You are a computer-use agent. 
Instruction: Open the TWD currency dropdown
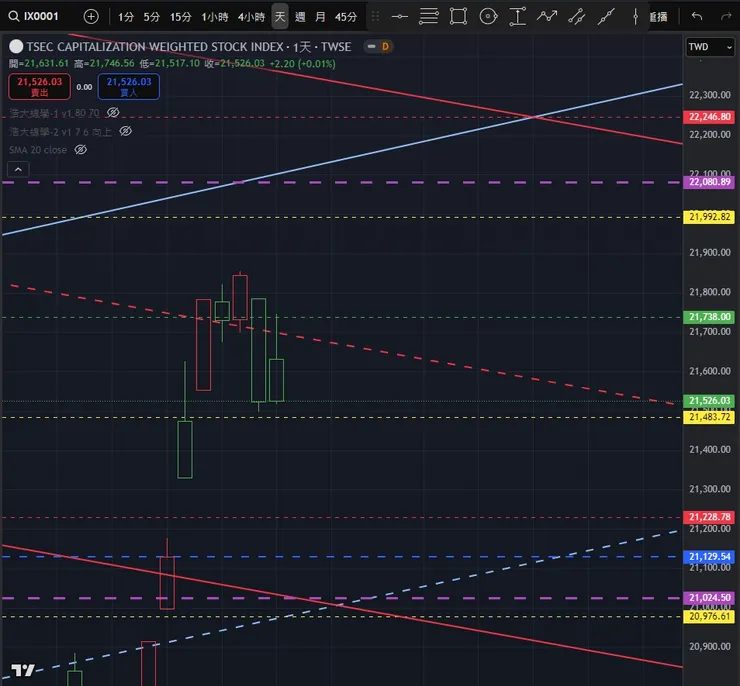pos(710,47)
